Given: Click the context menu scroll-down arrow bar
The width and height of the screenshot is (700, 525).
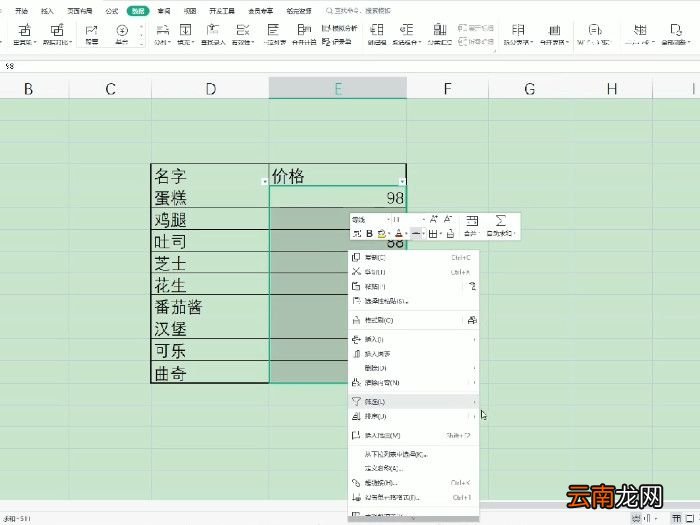Looking at the screenshot, I should (x=413, y=518).
